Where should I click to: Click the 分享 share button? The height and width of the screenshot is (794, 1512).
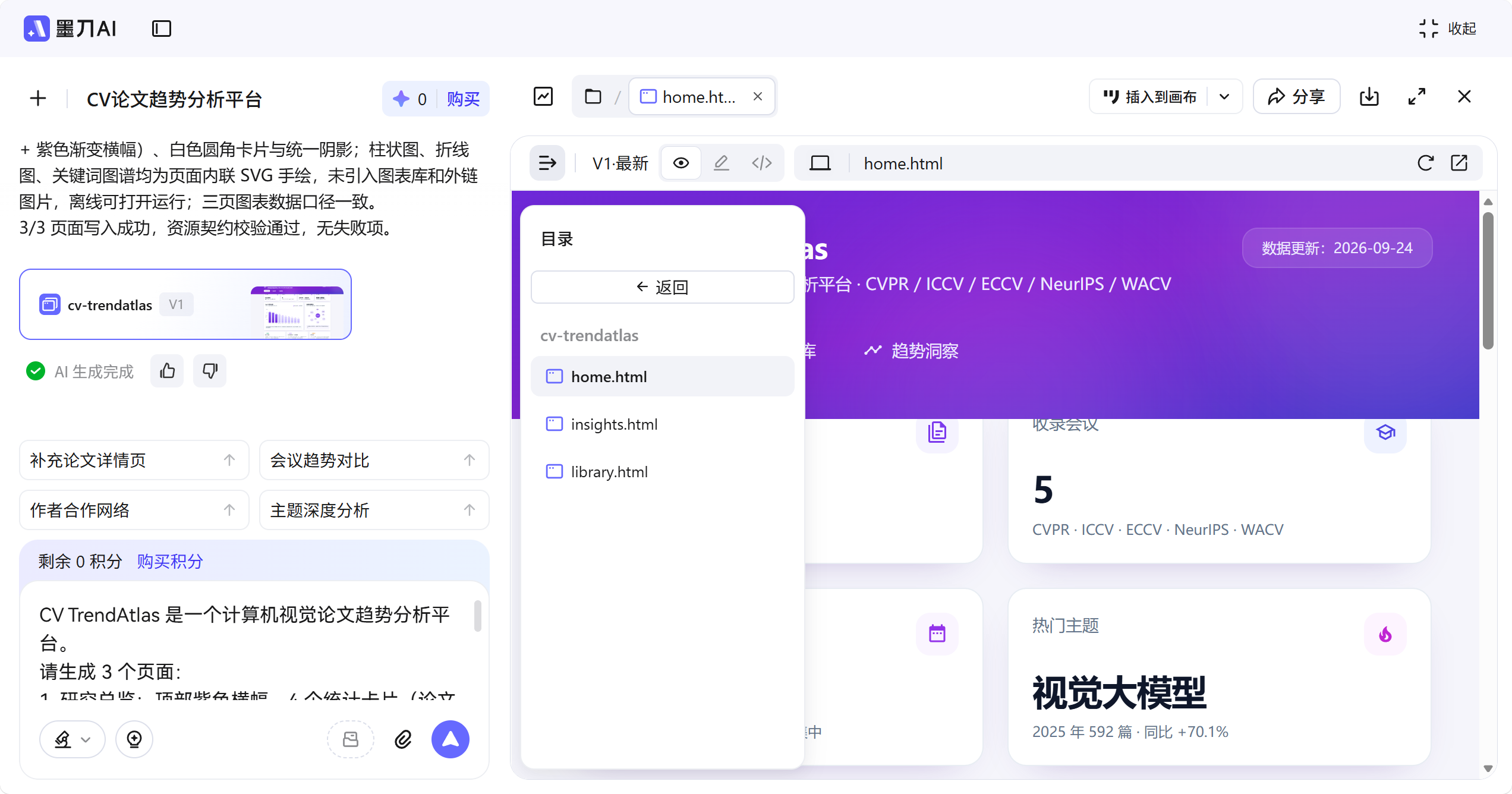coord(1296,96)
